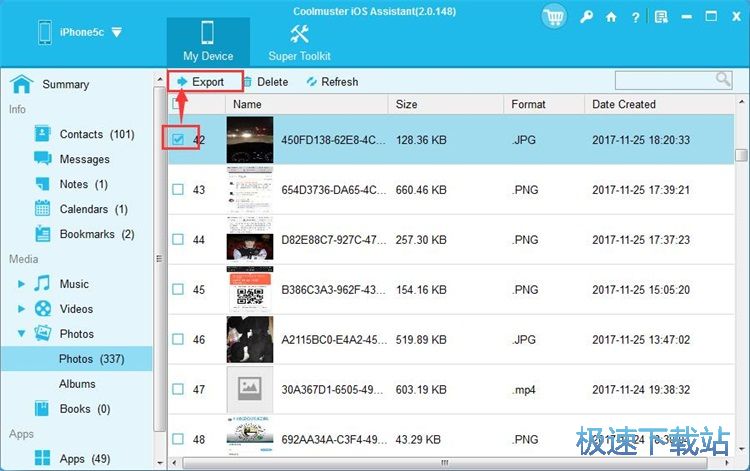Sort by the Size column header
The image size is (750, 471).
point(446,104)
